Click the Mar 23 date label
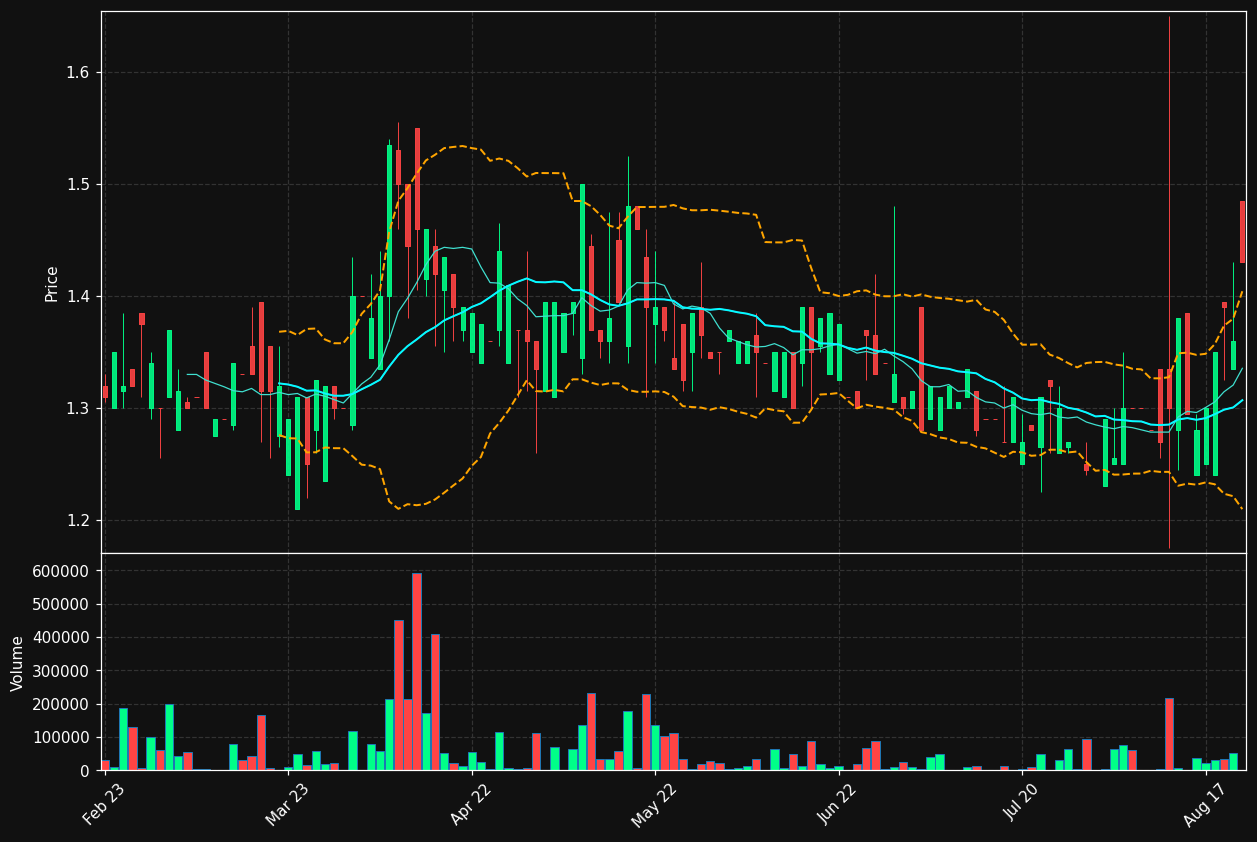 click(287, 804)
